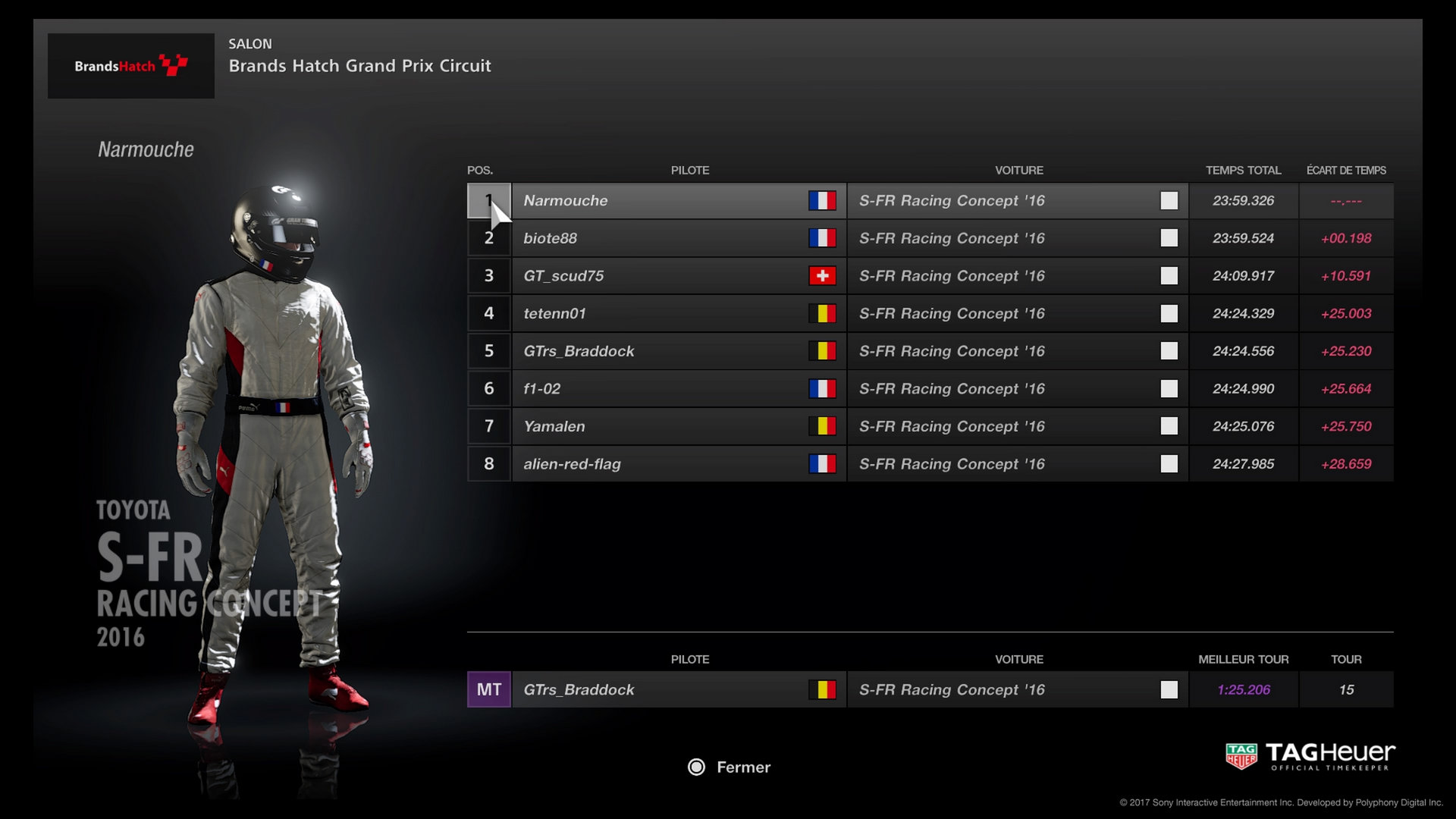Click the Swiss flag beside GT_scud75

[x=822, y=276]
